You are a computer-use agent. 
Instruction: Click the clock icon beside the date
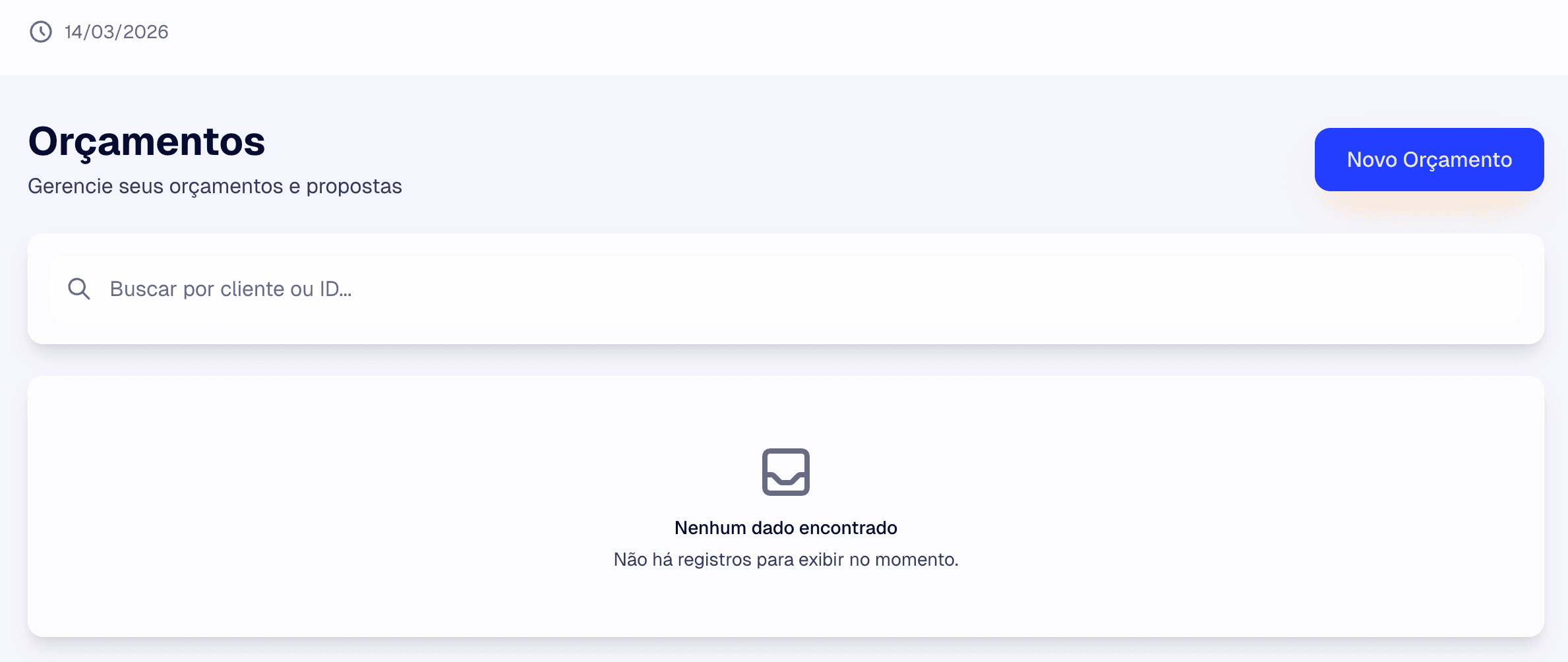click(41, 32)
